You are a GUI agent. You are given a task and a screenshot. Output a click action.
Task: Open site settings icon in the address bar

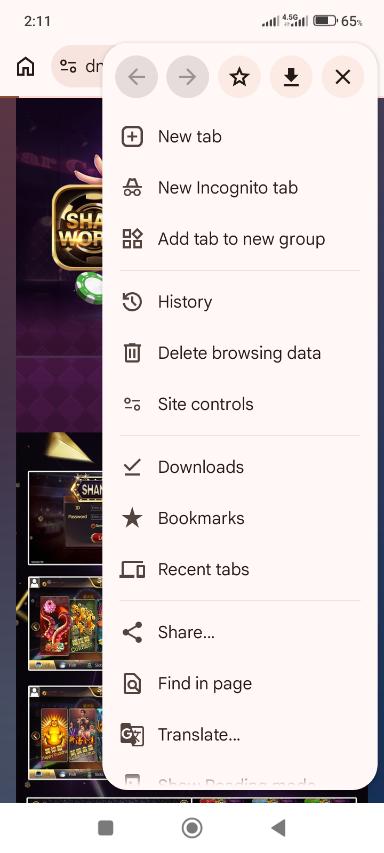coord(68,66)
